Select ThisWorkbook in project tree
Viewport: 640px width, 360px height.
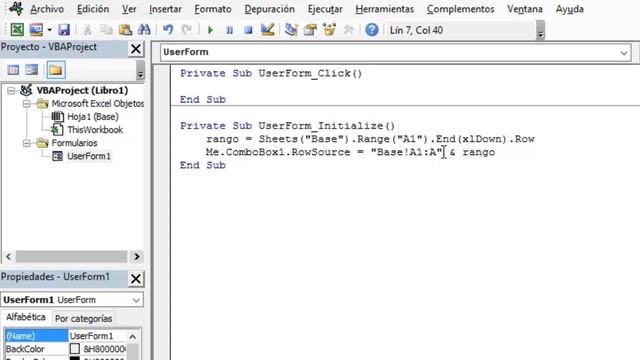95,129
